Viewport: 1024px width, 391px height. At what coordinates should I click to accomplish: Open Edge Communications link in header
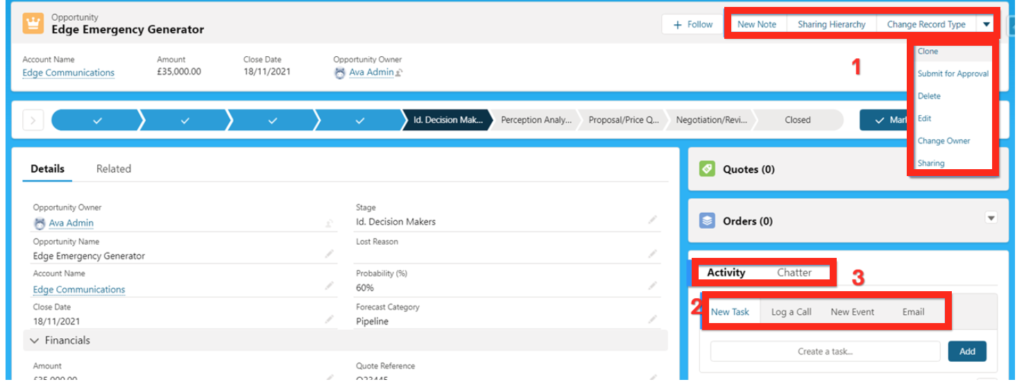click(x=69, y=72)
